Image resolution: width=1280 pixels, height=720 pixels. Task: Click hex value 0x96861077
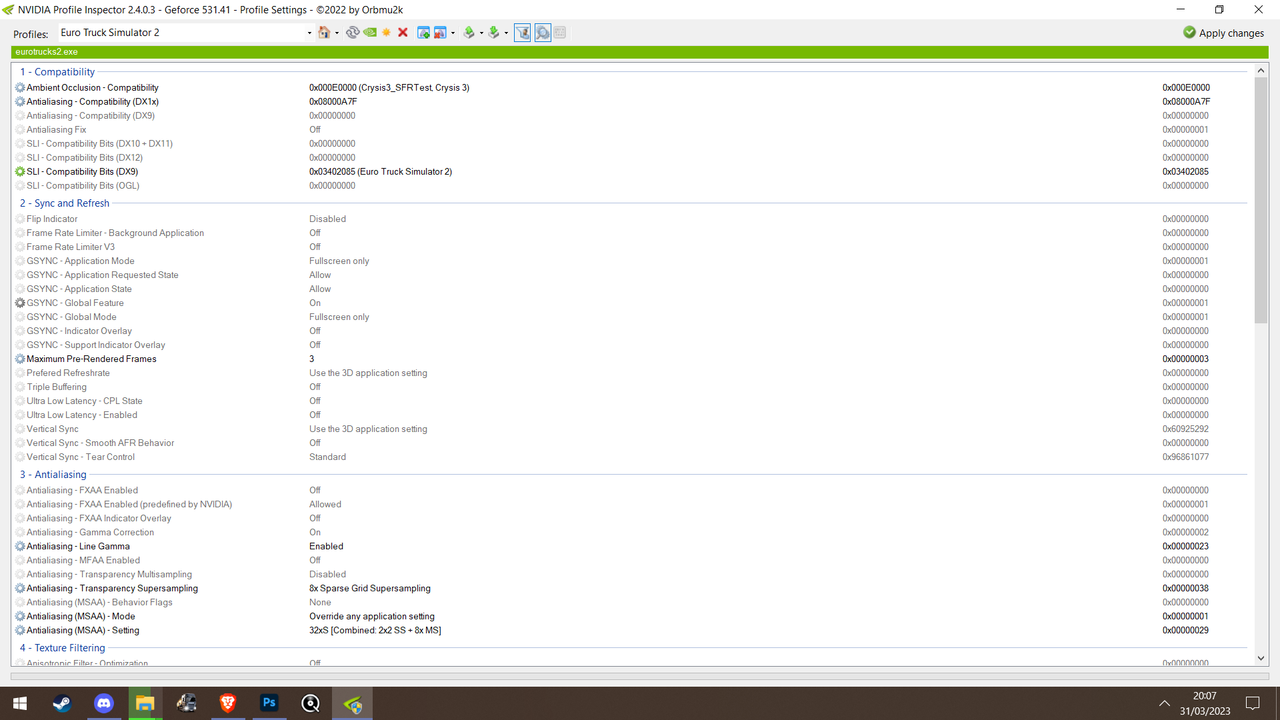[x=1185, y=457]
